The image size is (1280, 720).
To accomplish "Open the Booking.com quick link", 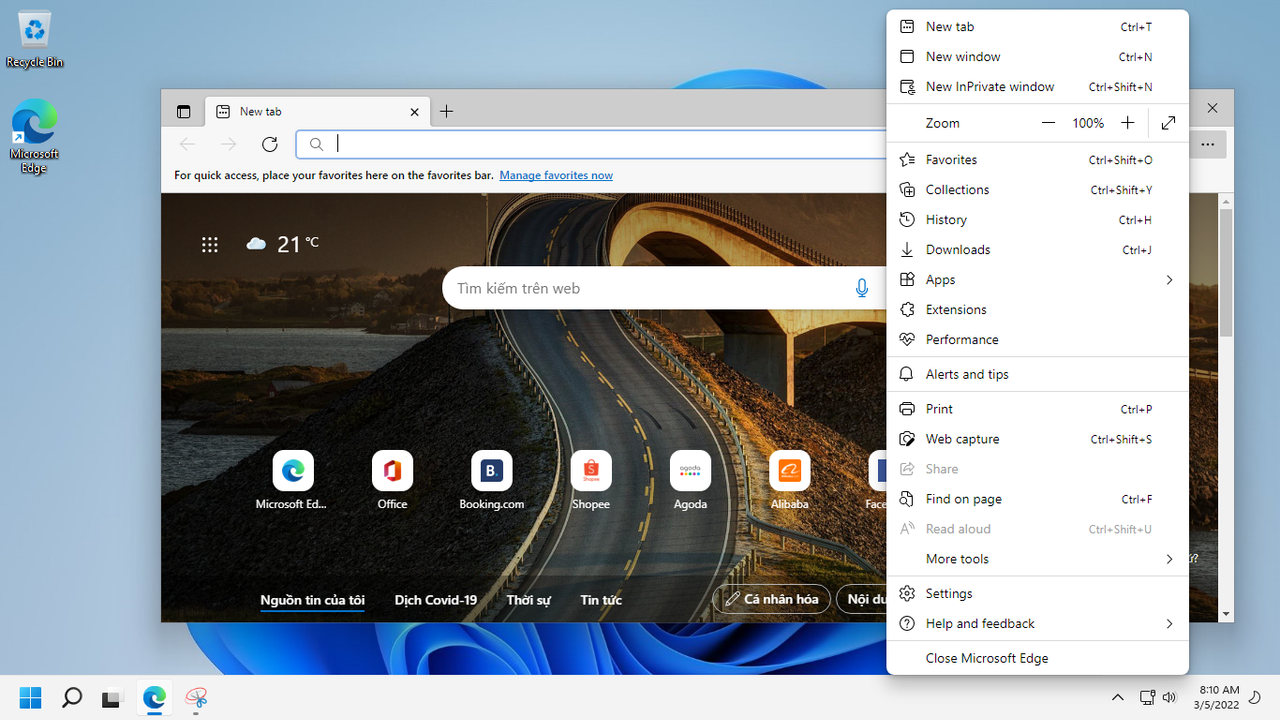I will point(491,470).
